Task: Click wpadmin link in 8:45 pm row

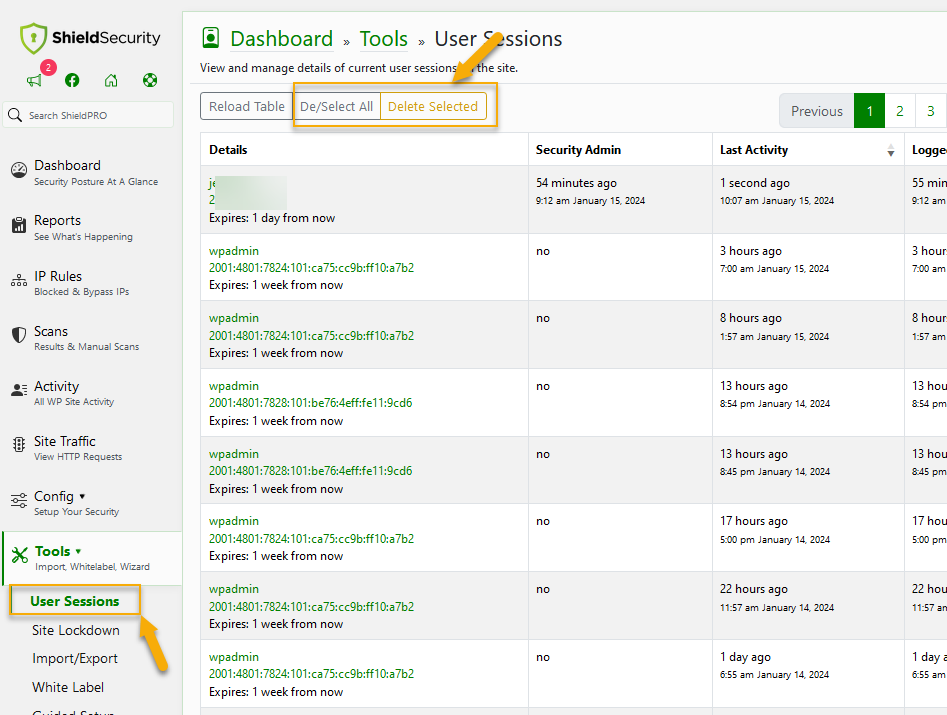Action: pos(234,454)
